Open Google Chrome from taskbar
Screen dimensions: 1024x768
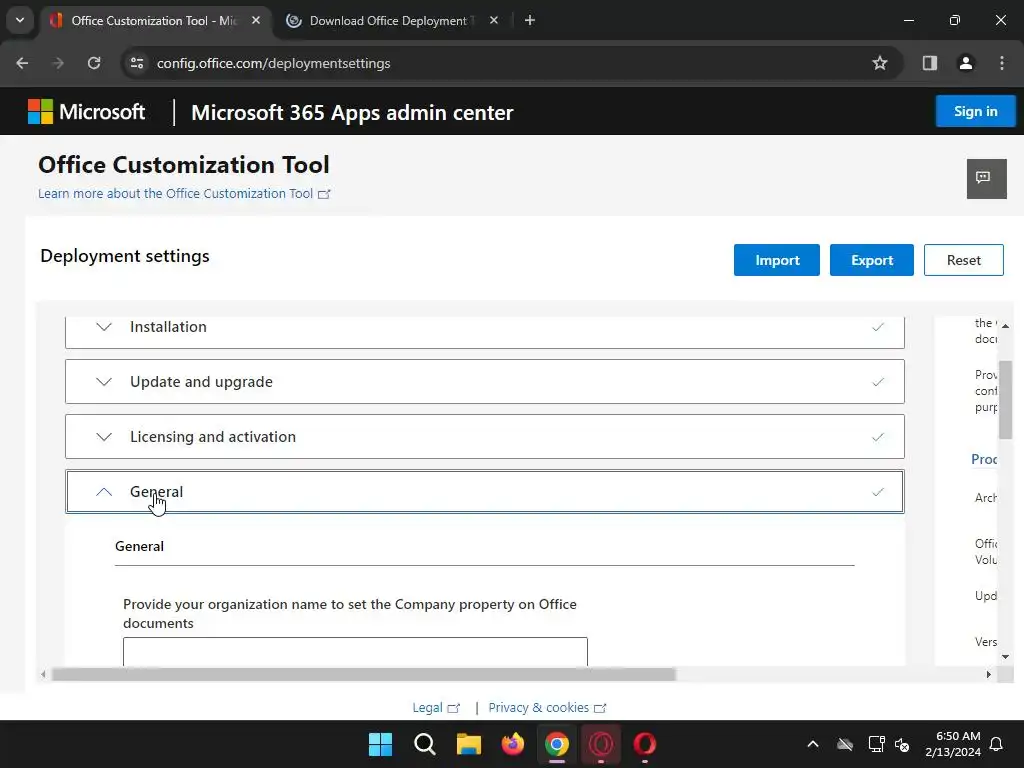pyautogui.click(x=557, y=744)
